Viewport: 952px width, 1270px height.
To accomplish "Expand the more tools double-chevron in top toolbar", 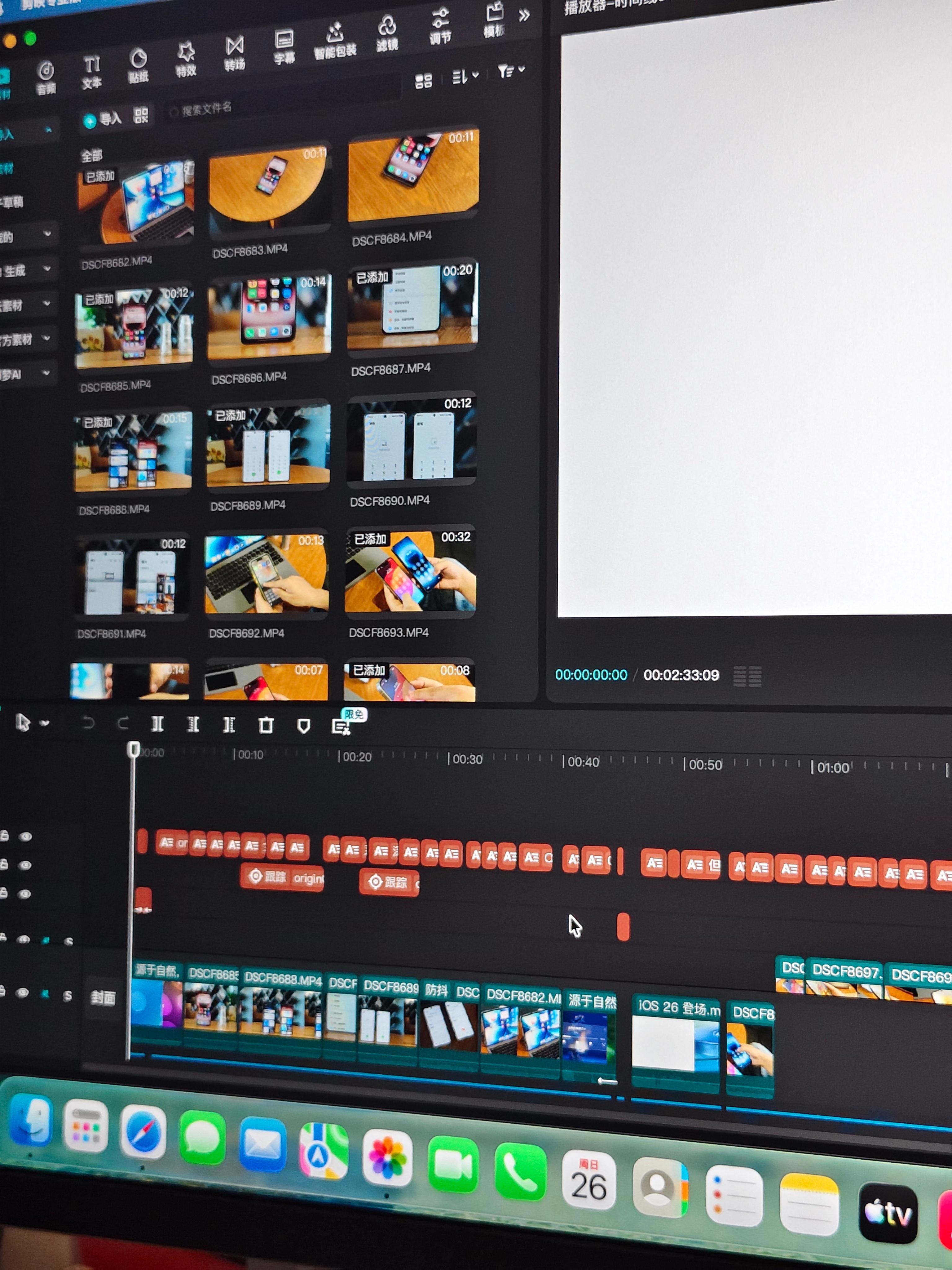I will pyautogui.click(x=524, y=16).
